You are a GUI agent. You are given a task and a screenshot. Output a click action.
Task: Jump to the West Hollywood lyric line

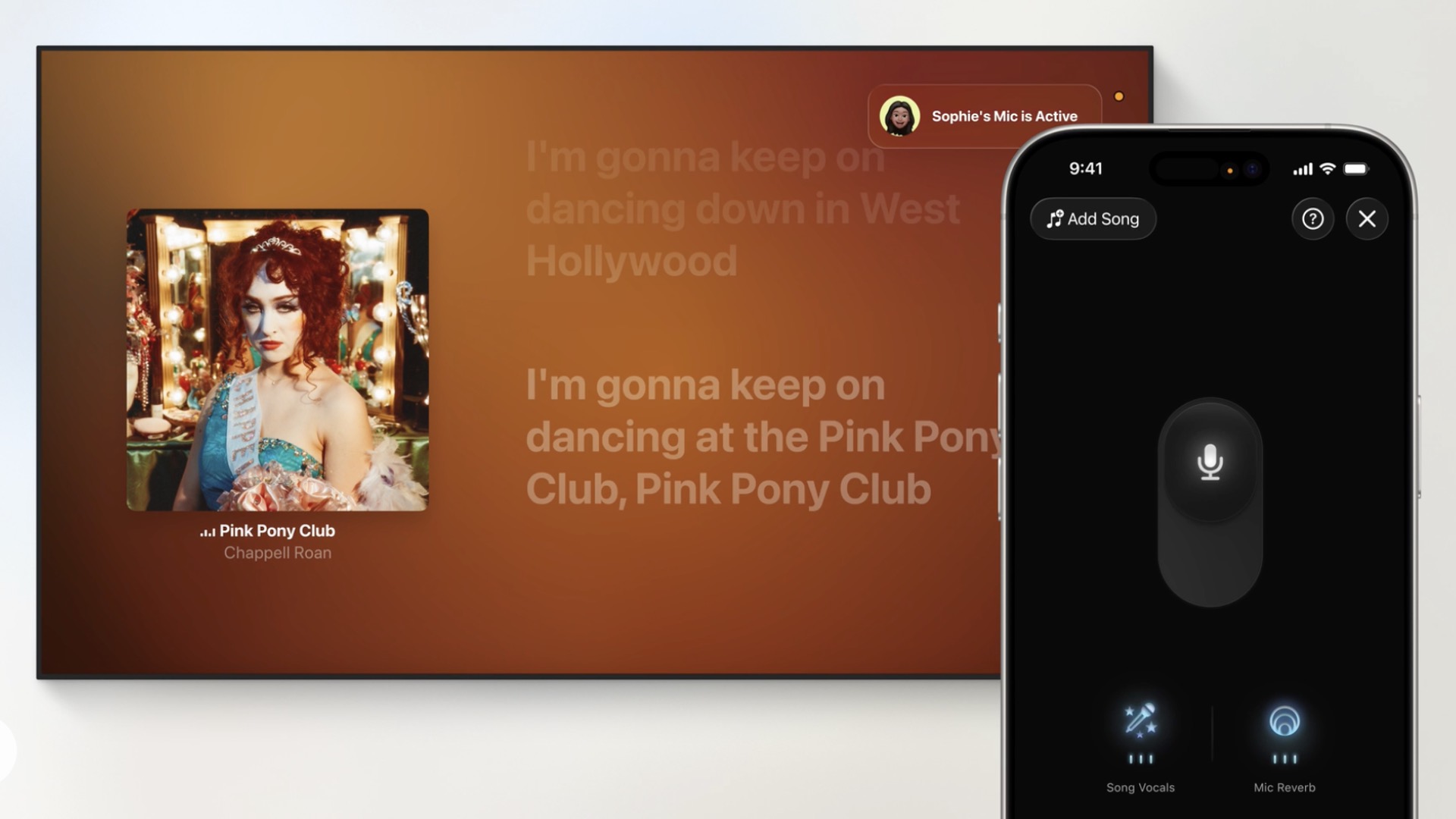tap(742, 209)
